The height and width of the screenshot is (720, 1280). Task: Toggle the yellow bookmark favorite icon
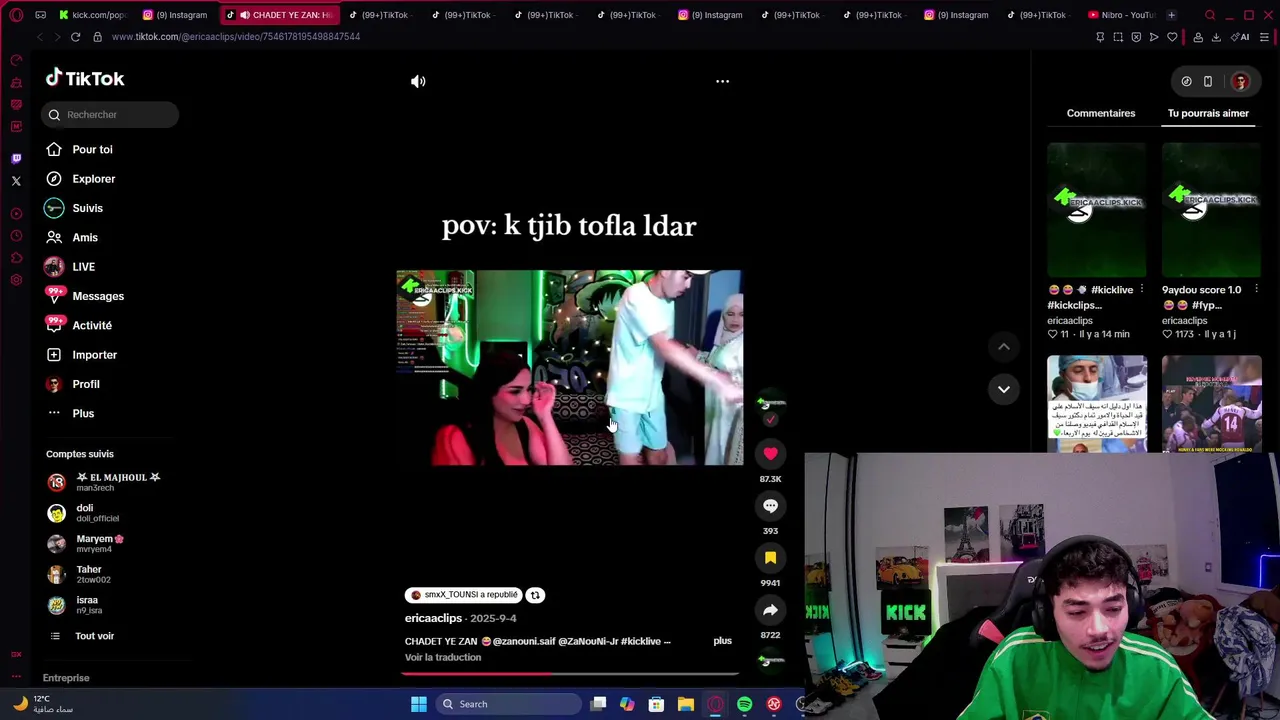point(770,558)
